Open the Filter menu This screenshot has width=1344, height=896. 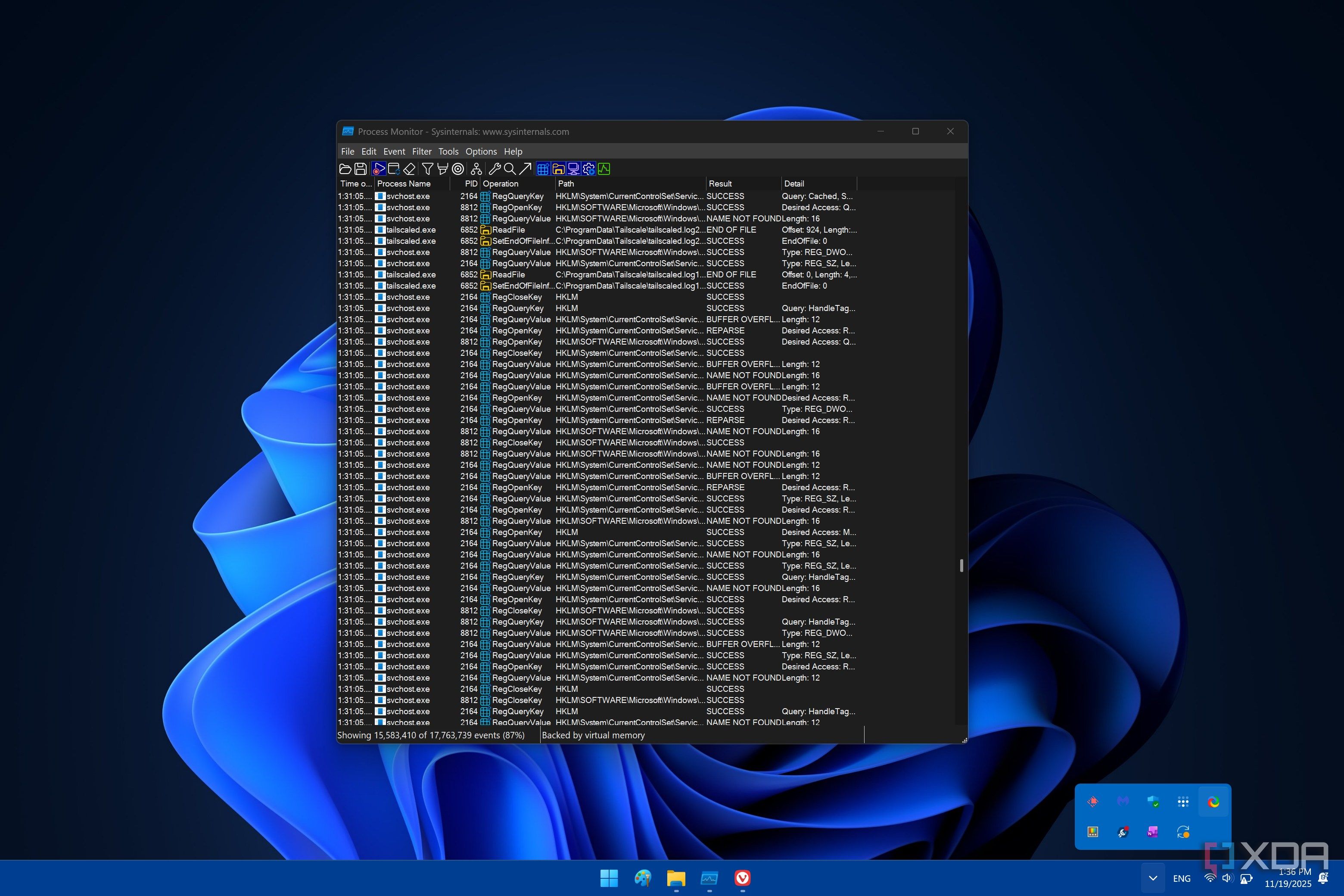coord(422,152)
